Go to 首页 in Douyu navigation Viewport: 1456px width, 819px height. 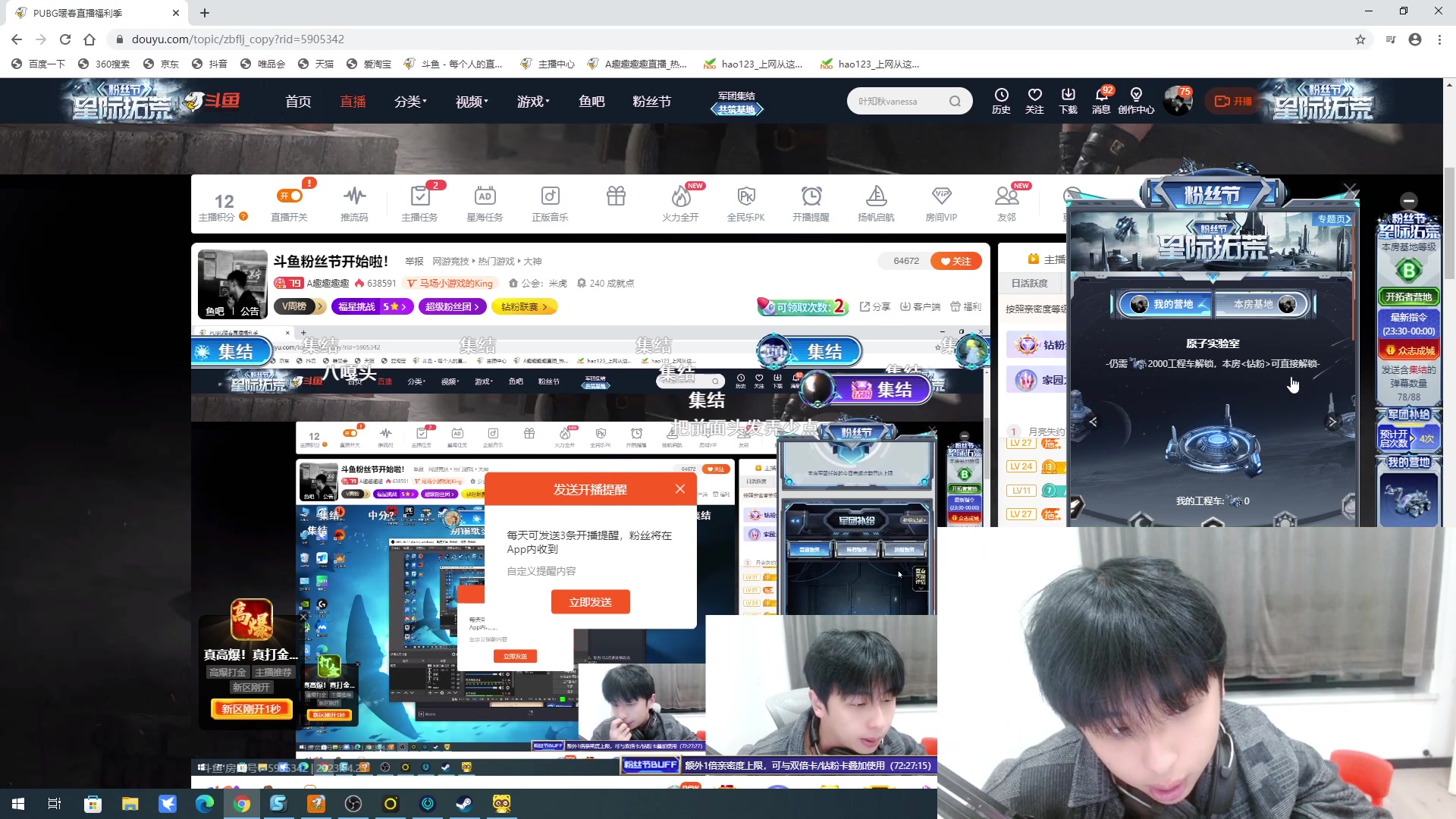(298, 102)
